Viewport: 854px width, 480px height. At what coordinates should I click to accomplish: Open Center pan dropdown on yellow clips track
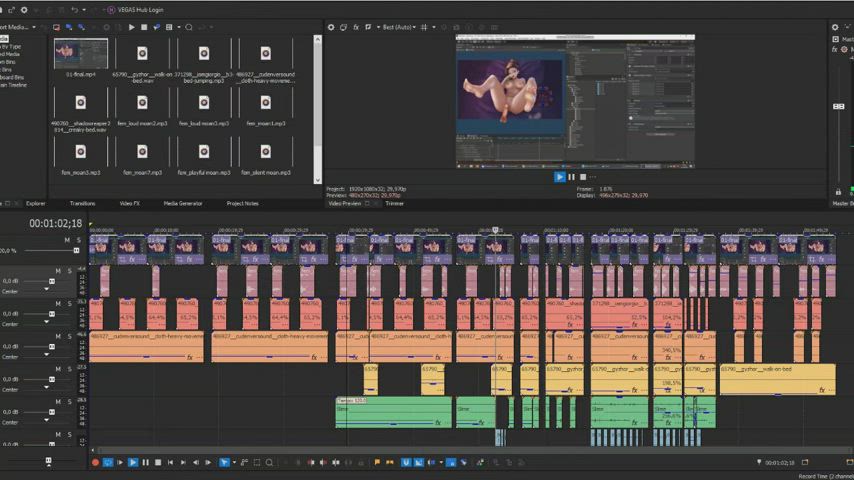tap(46, 387)
